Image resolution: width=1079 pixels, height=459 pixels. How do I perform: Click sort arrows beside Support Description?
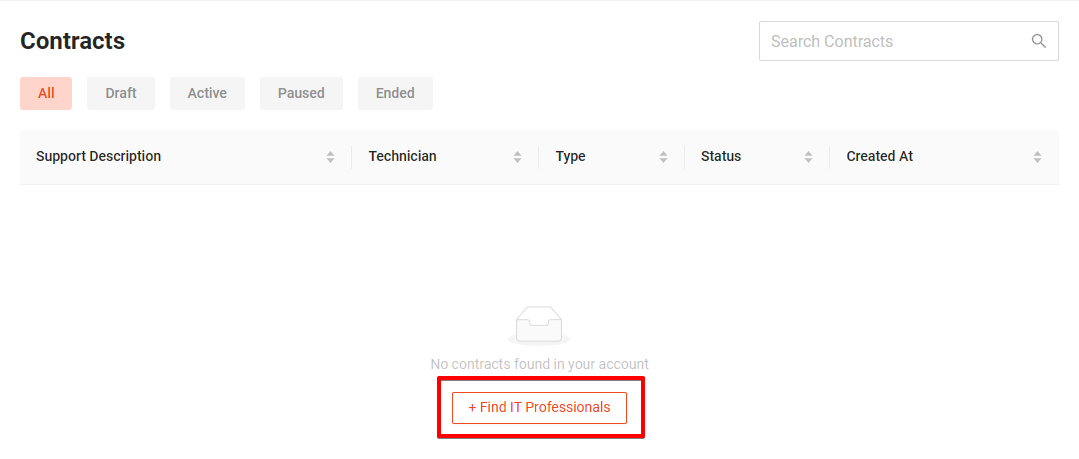[330, 157]
